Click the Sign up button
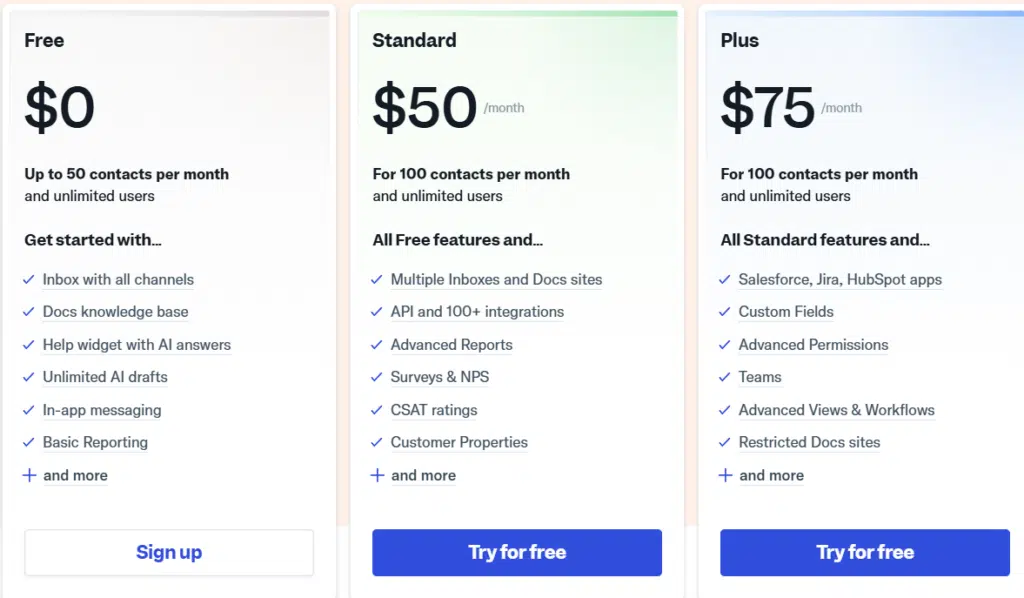Image resolution: width=1024 pixels, height=598 pixels. pos(169,552)
